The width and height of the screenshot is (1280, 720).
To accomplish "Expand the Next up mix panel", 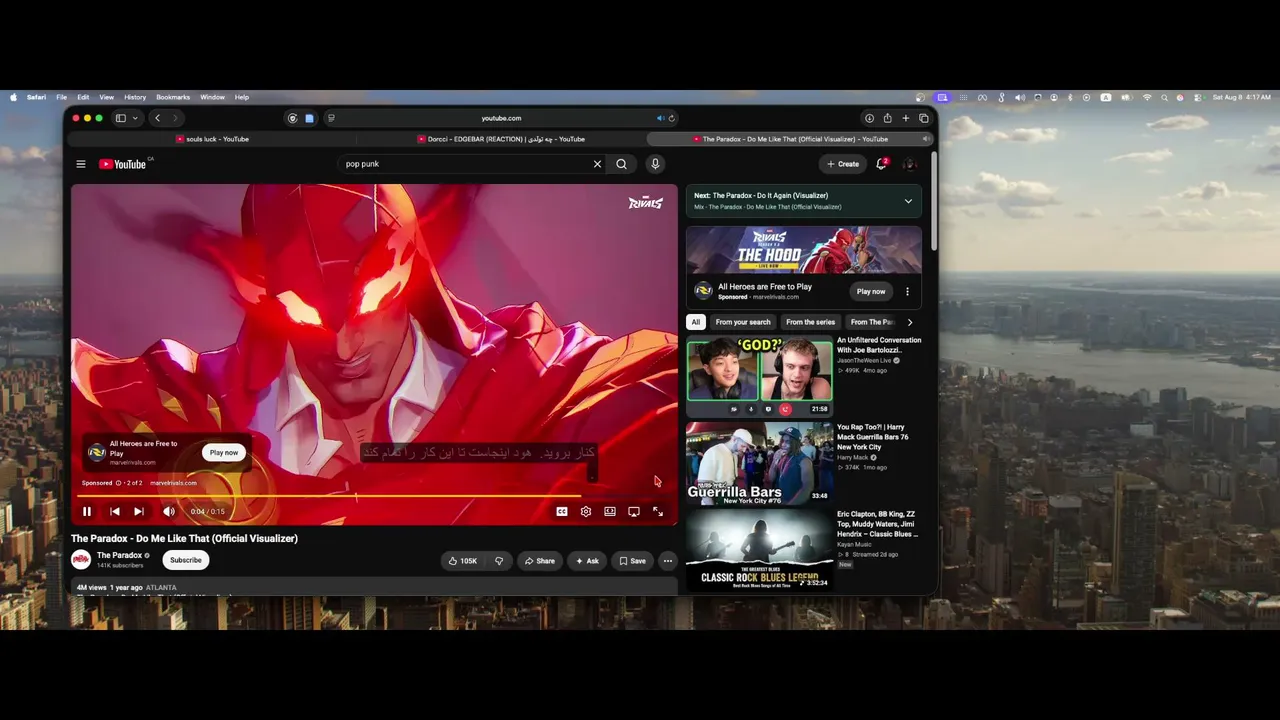I will coord(908,201).
